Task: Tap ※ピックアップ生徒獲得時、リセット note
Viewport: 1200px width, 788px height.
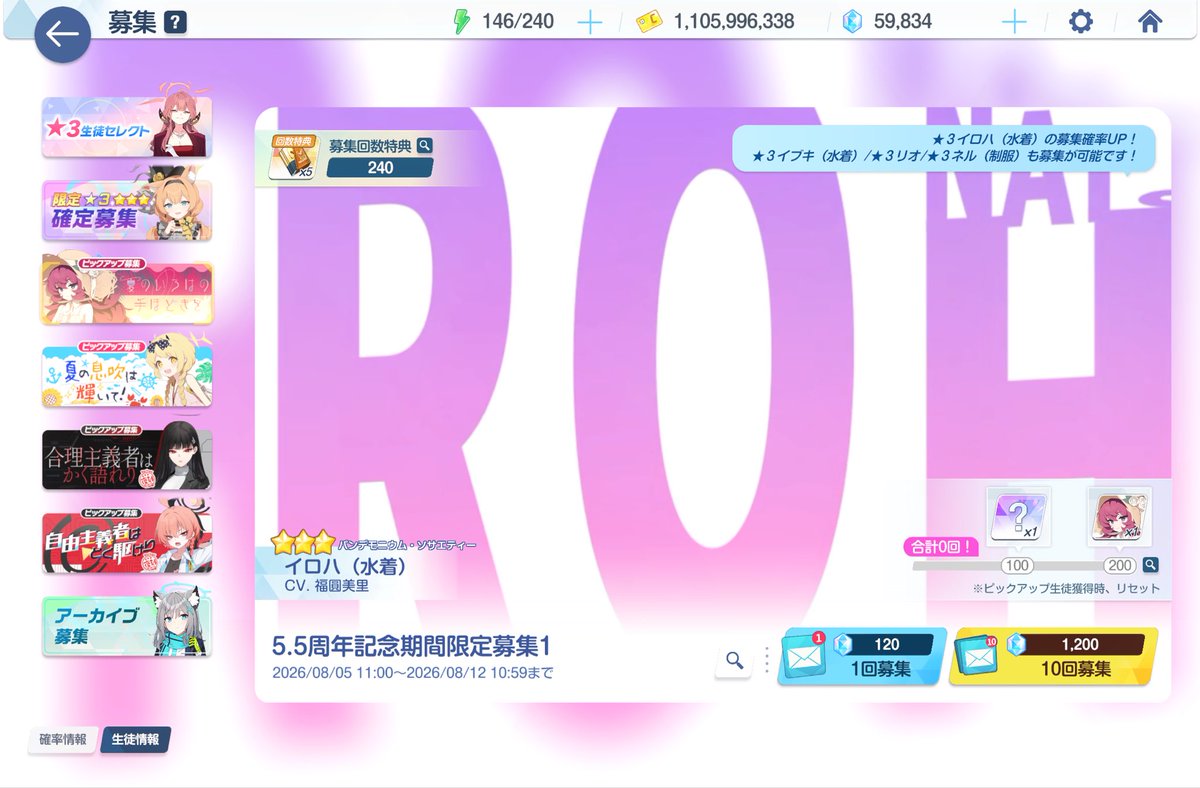Action: coord(1067,588)
